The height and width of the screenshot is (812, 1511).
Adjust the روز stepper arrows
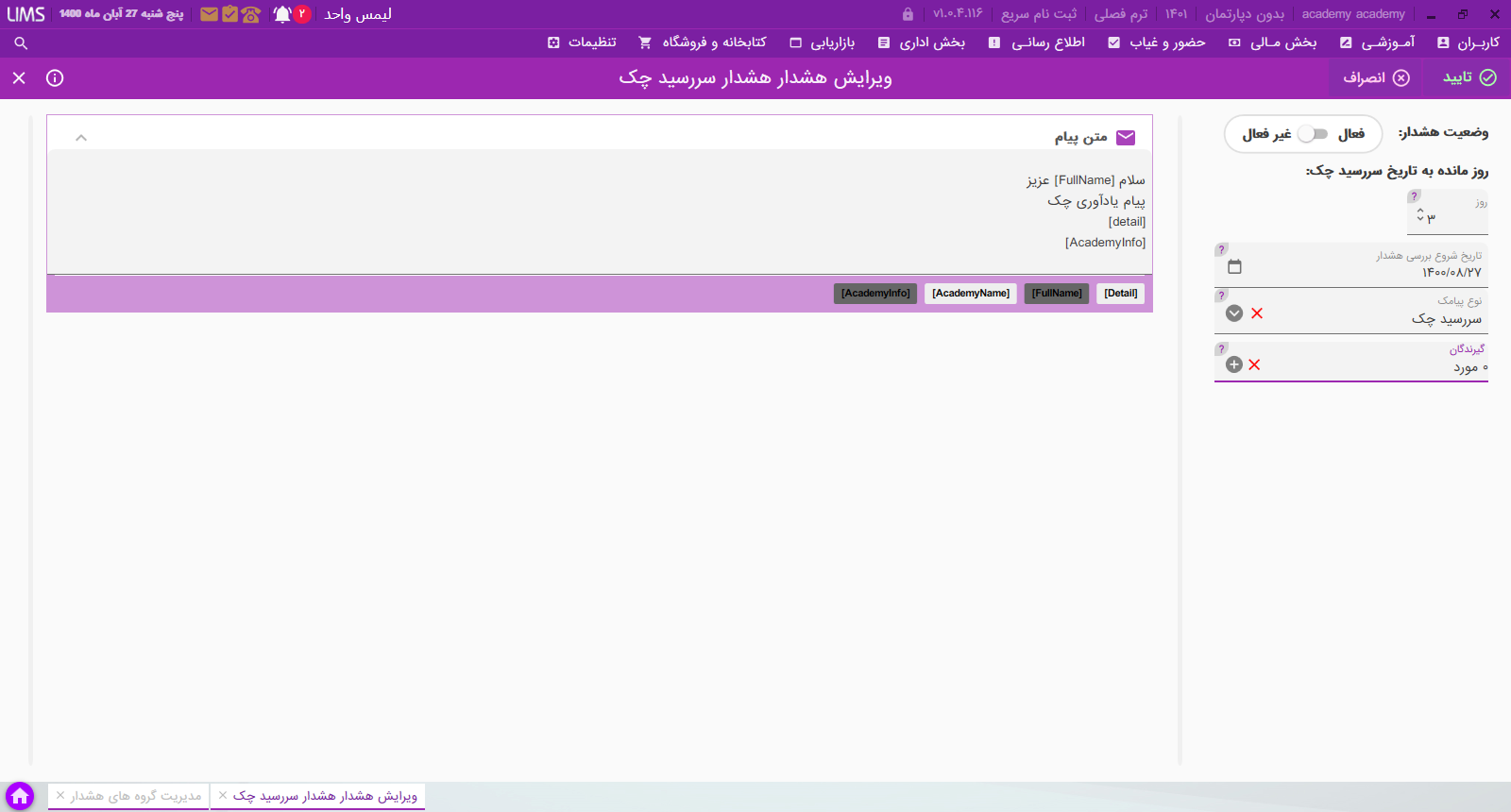tap(1419, 215)
